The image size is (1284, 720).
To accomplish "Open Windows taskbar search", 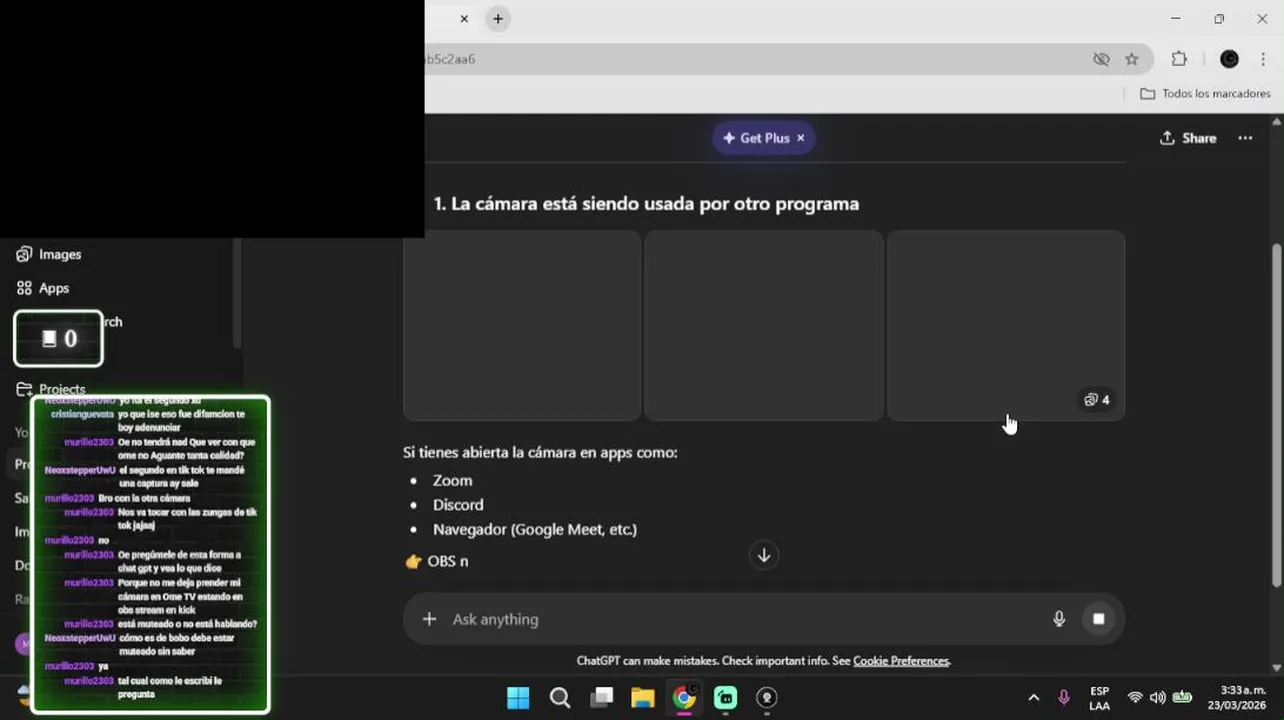I will (x=560, y=698).
